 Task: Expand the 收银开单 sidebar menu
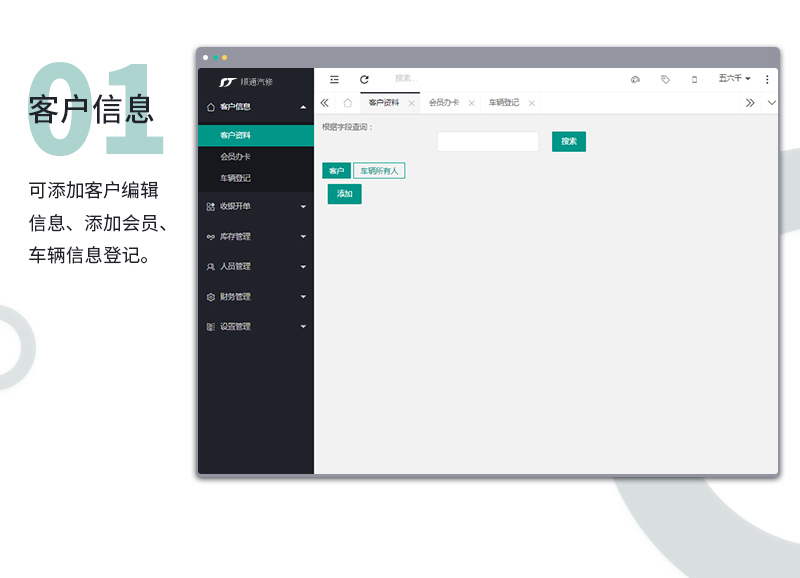point(256,206)
